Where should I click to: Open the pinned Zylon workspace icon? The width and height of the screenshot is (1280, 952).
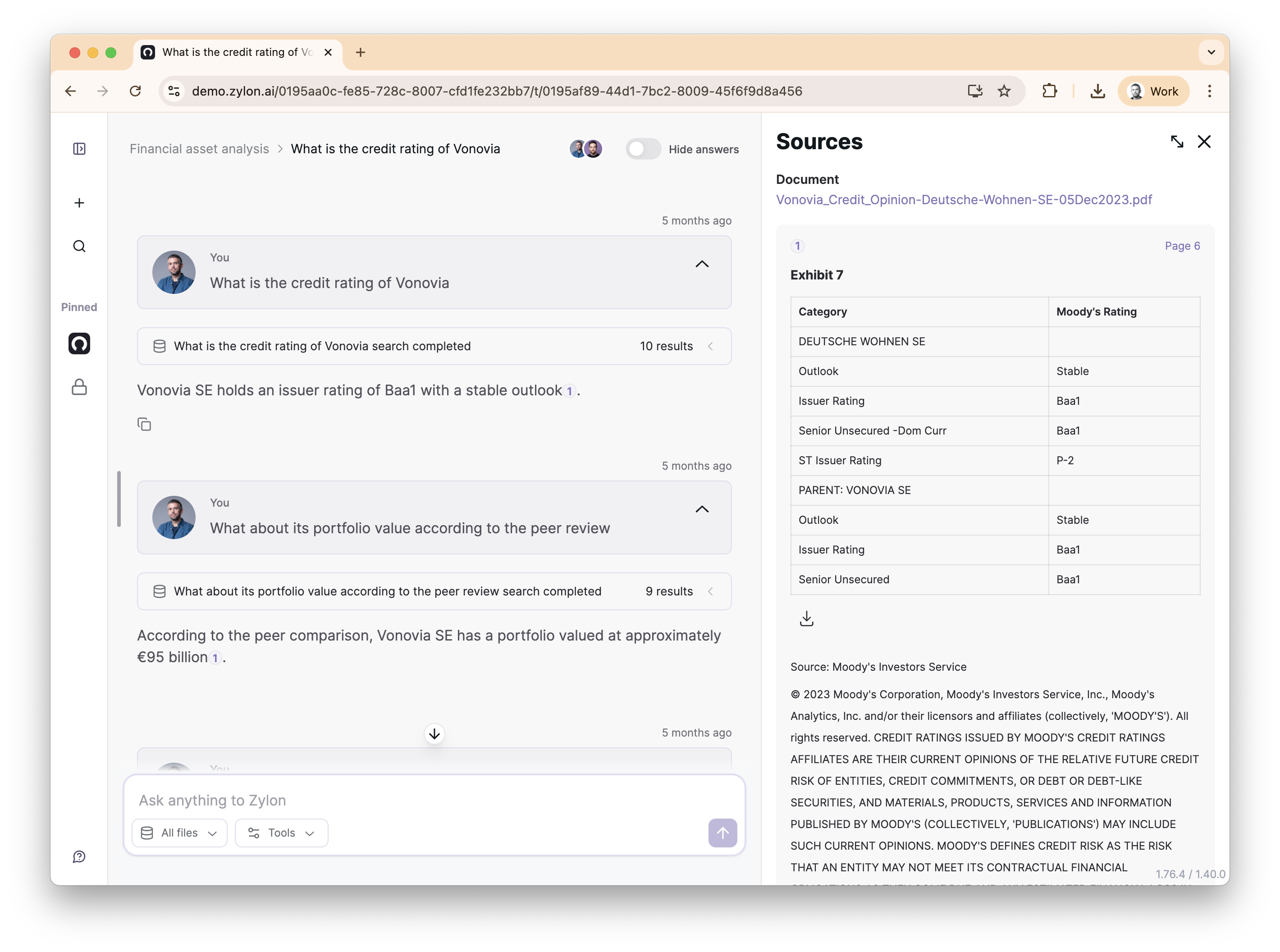pyautogui.click(x=79, y=343)
